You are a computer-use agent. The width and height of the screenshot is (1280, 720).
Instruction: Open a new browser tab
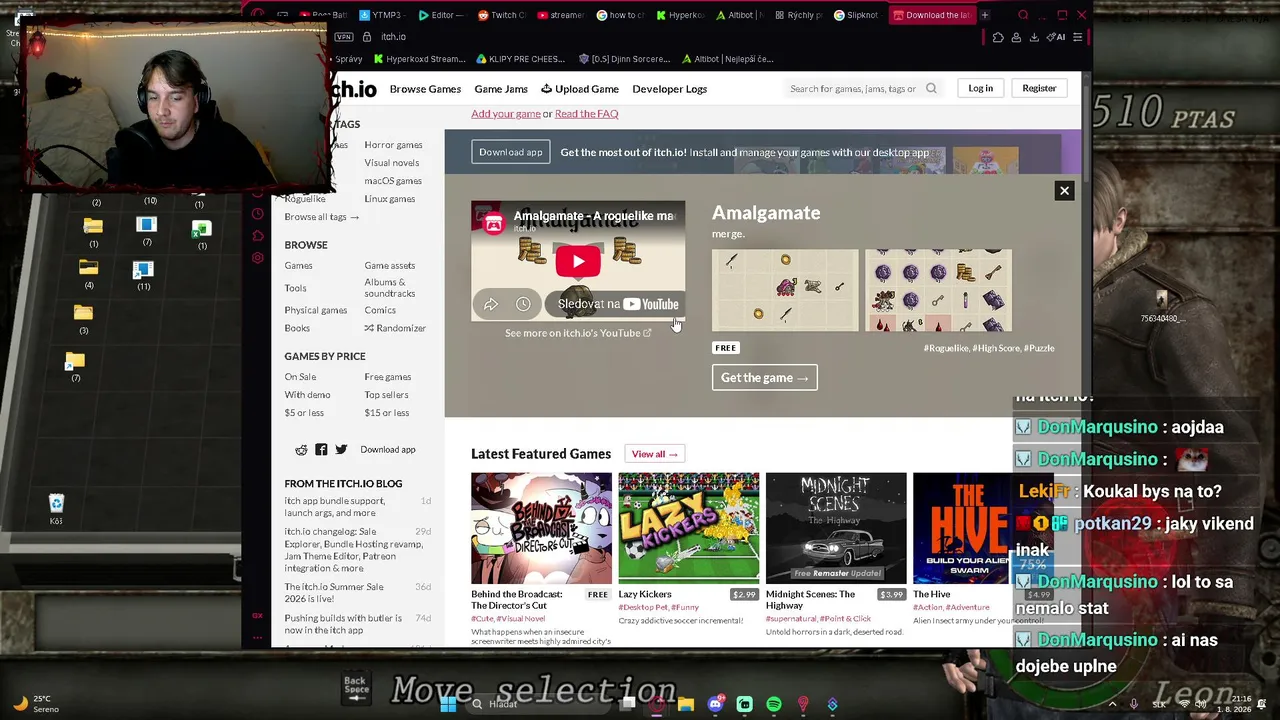[x=984, y=15]
